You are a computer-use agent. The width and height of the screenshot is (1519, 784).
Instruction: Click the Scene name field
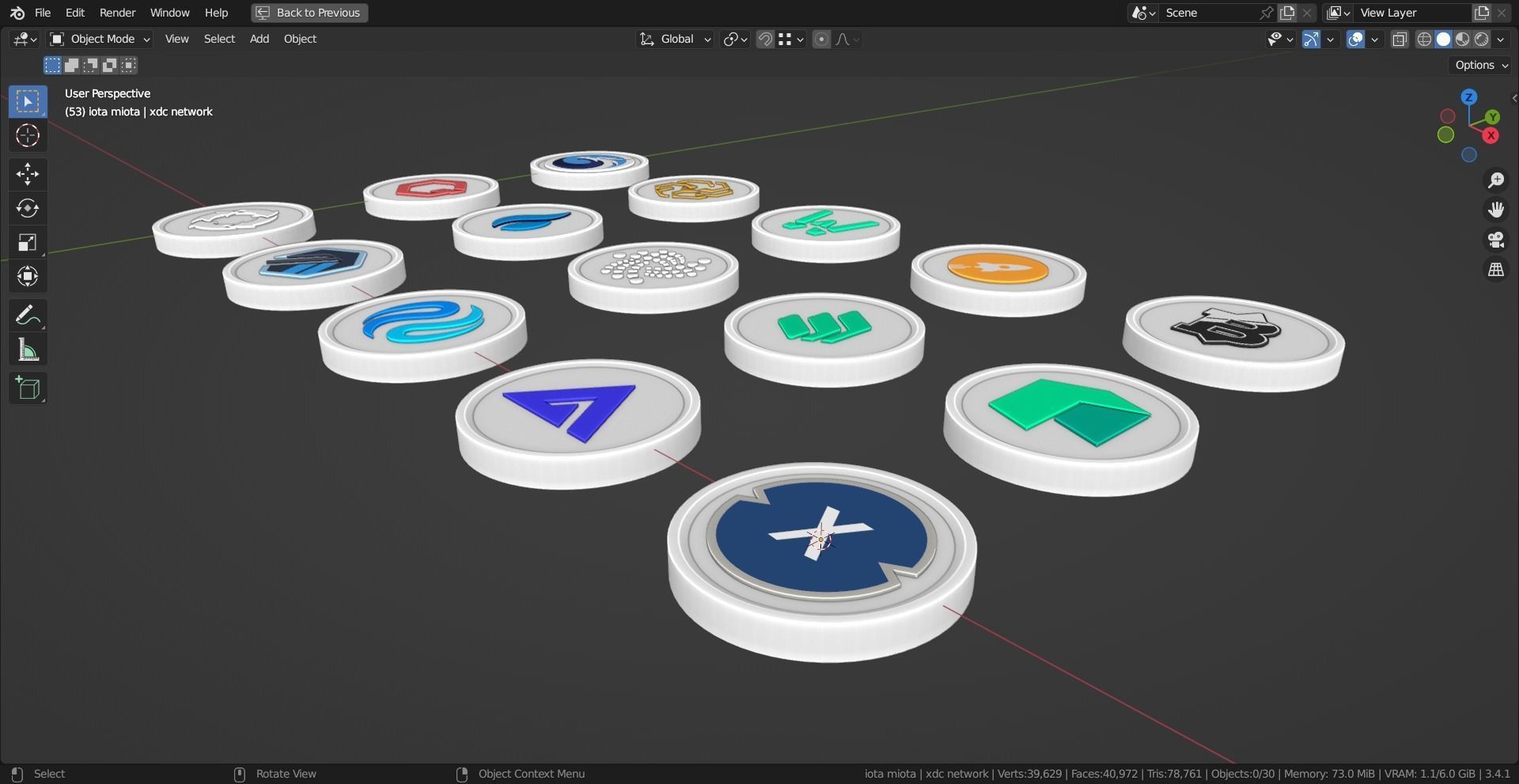(x=1209, y=13)
